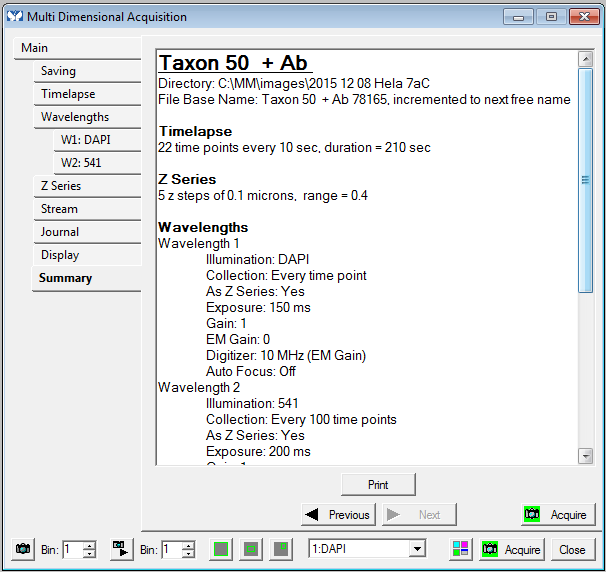
Task: Click the live stream camera icon beside second Bin
Action: (122, 549)
